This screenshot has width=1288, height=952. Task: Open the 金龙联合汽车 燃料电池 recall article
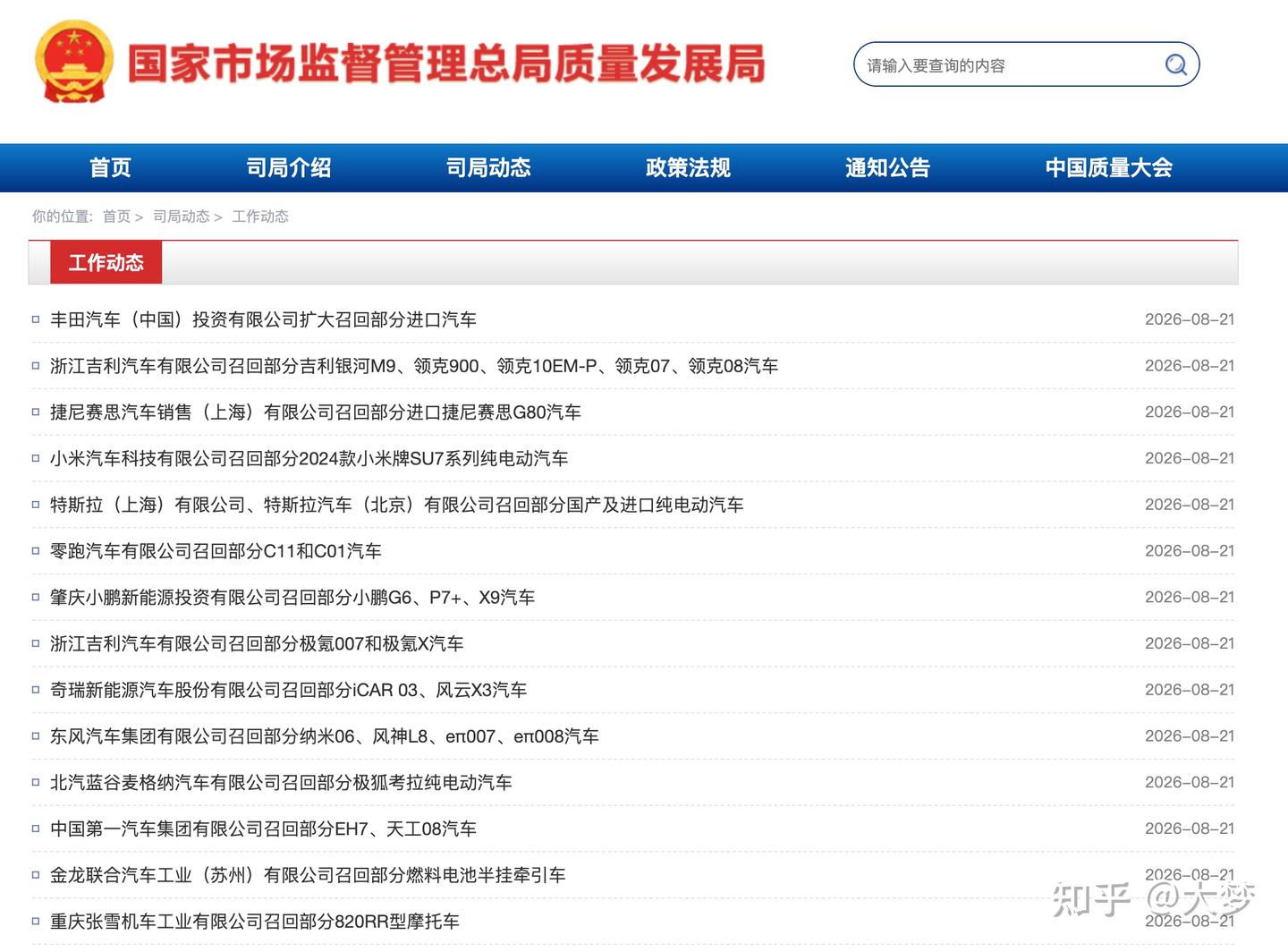(308, 876)
